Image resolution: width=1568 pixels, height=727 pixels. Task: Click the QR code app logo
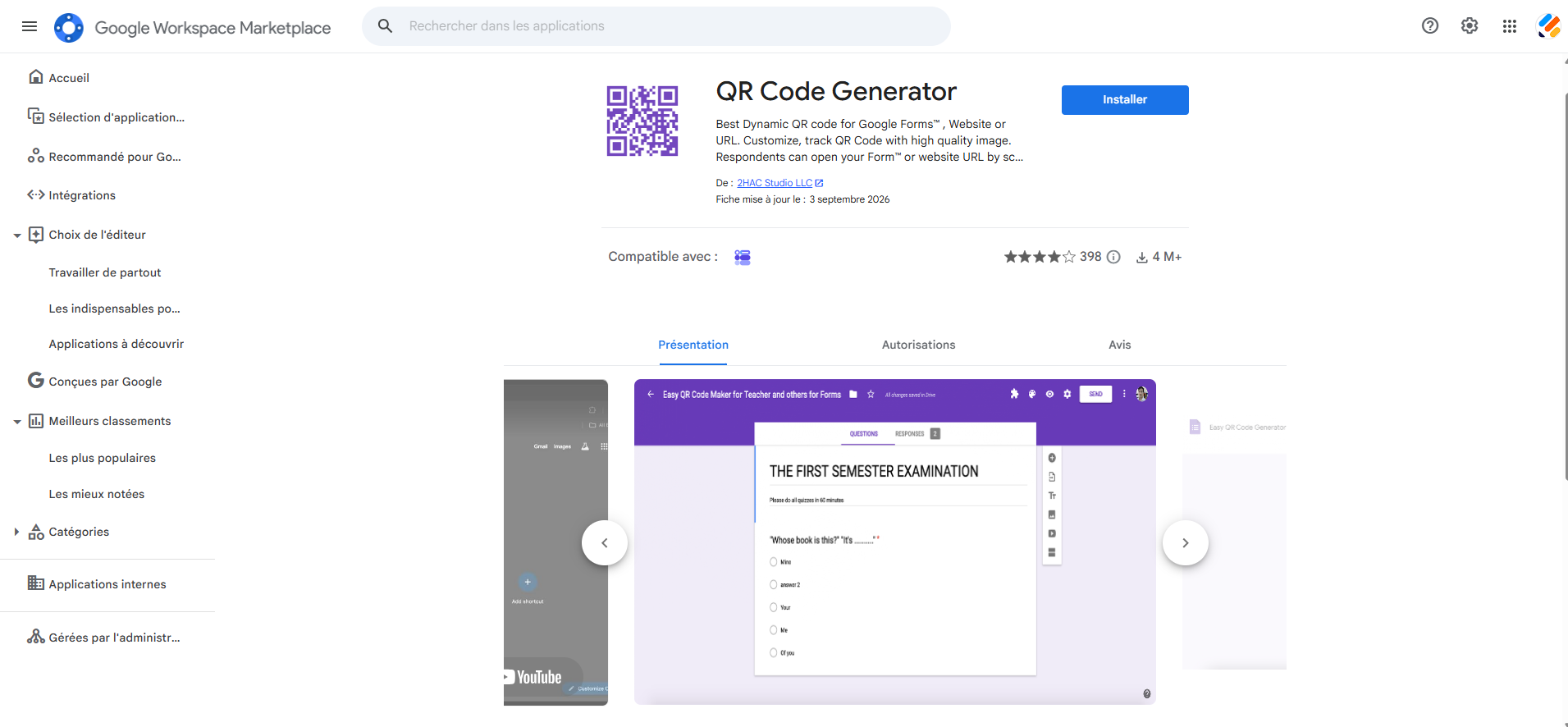(x=642, y=121)
